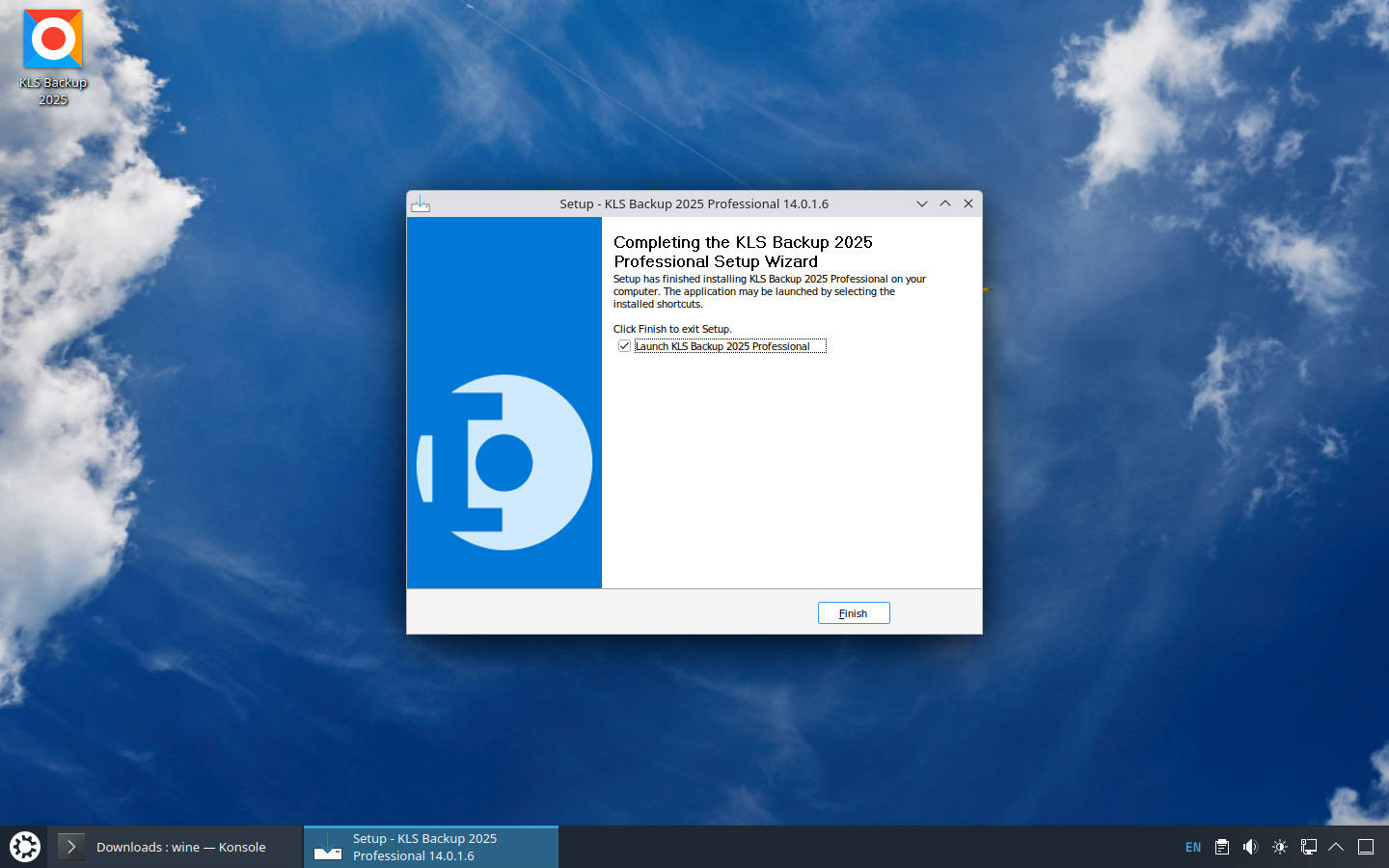Screen dimensions: 1389x868
Task: Close the Setup wizard window
Action: tap(968, 203)
